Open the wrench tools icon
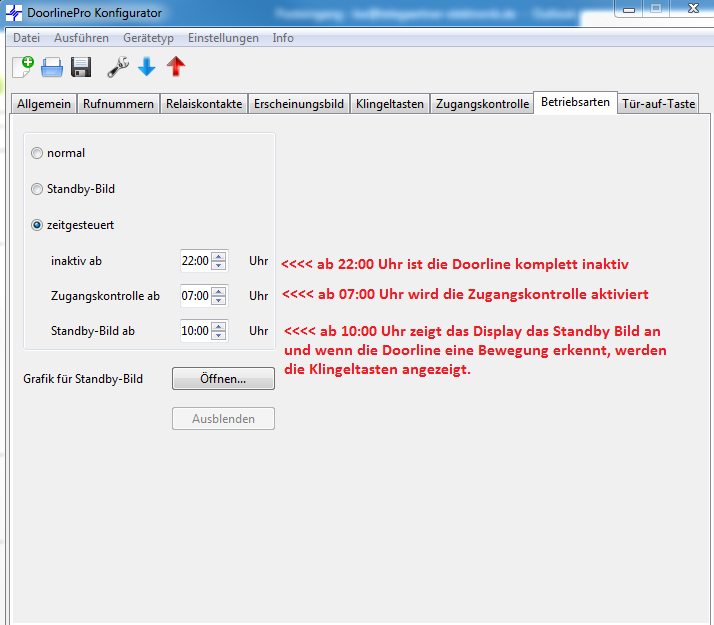This screenshot has height=625, width=714. [118, 67]
